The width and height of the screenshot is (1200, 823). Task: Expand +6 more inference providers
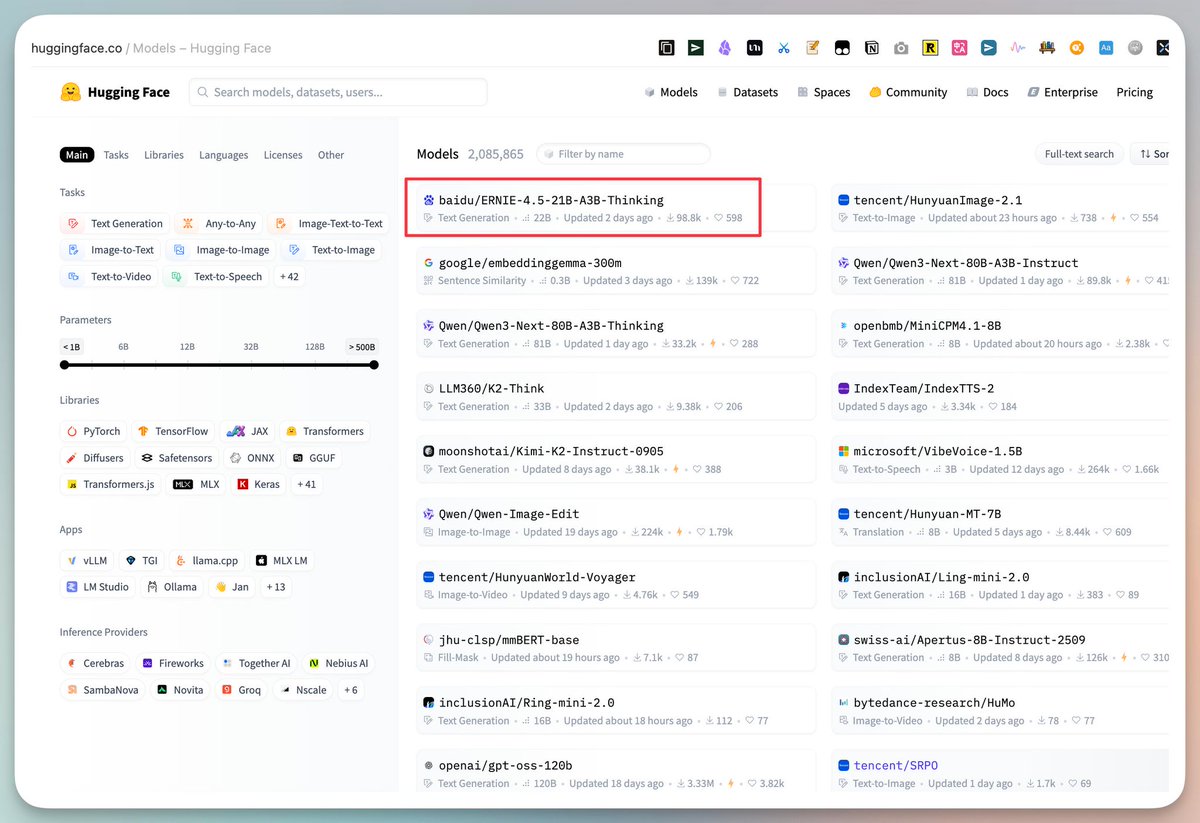coord(350,690)
